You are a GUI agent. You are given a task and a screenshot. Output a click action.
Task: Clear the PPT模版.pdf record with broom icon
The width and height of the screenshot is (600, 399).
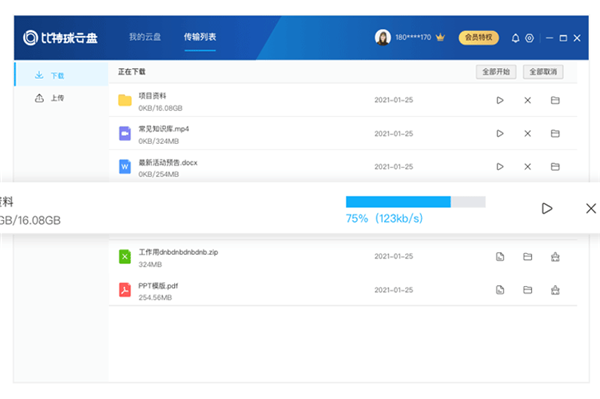coord(555,290)
